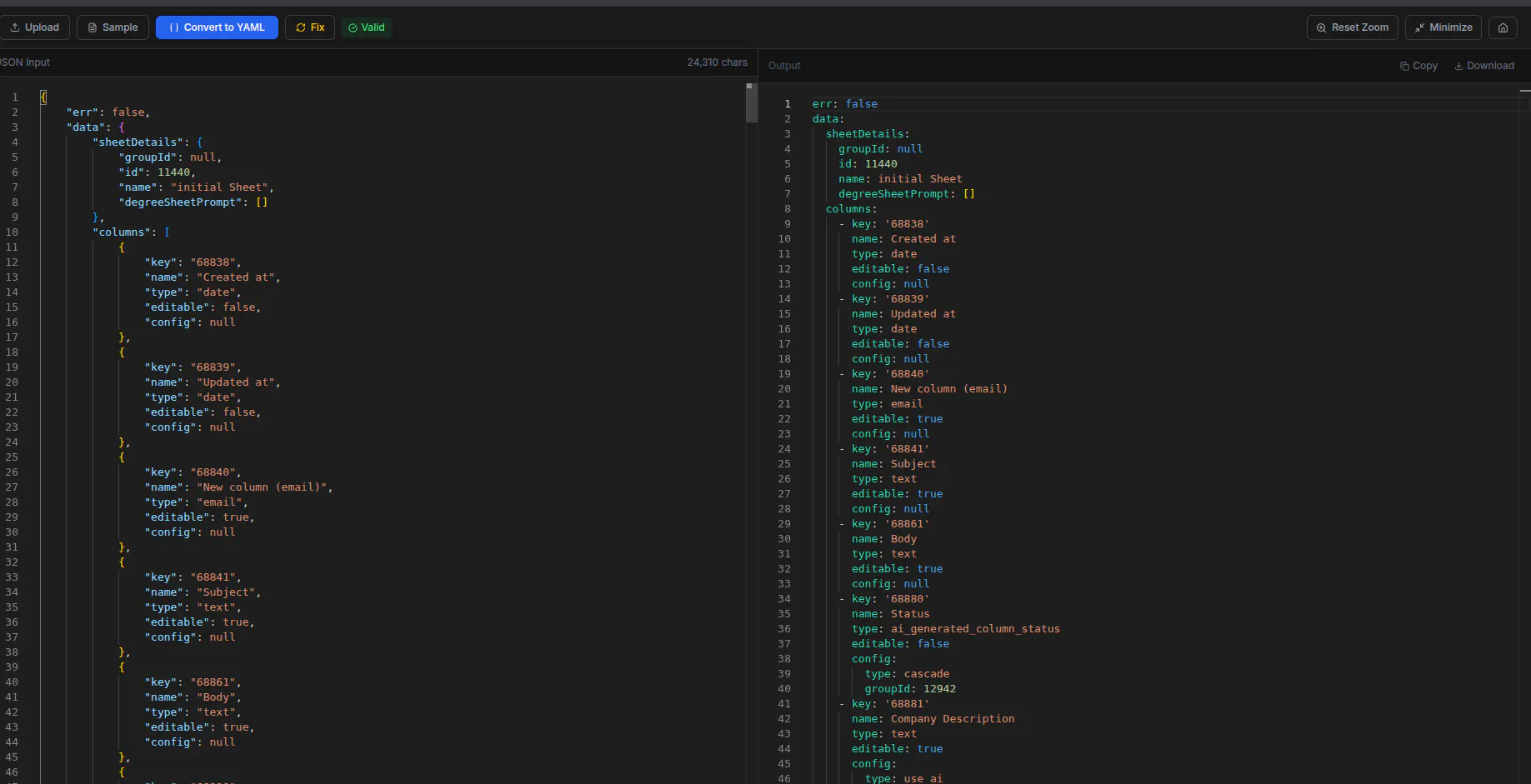Viewport: 1531px width, 784px height.
Task: Click "key": "68838" in JSON input
Action: click(193, 262)
